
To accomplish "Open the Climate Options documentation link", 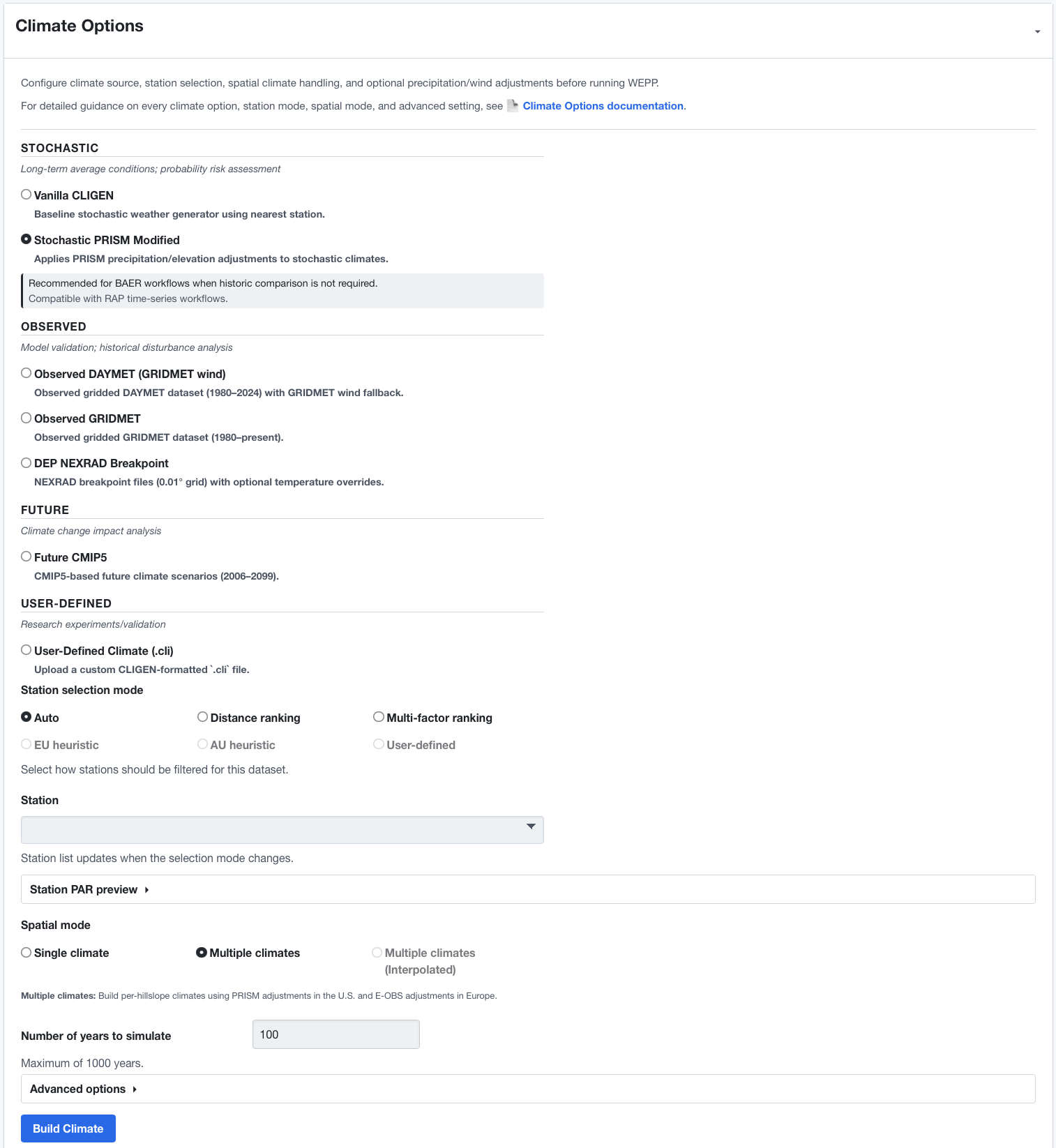I will coord(603,106).
